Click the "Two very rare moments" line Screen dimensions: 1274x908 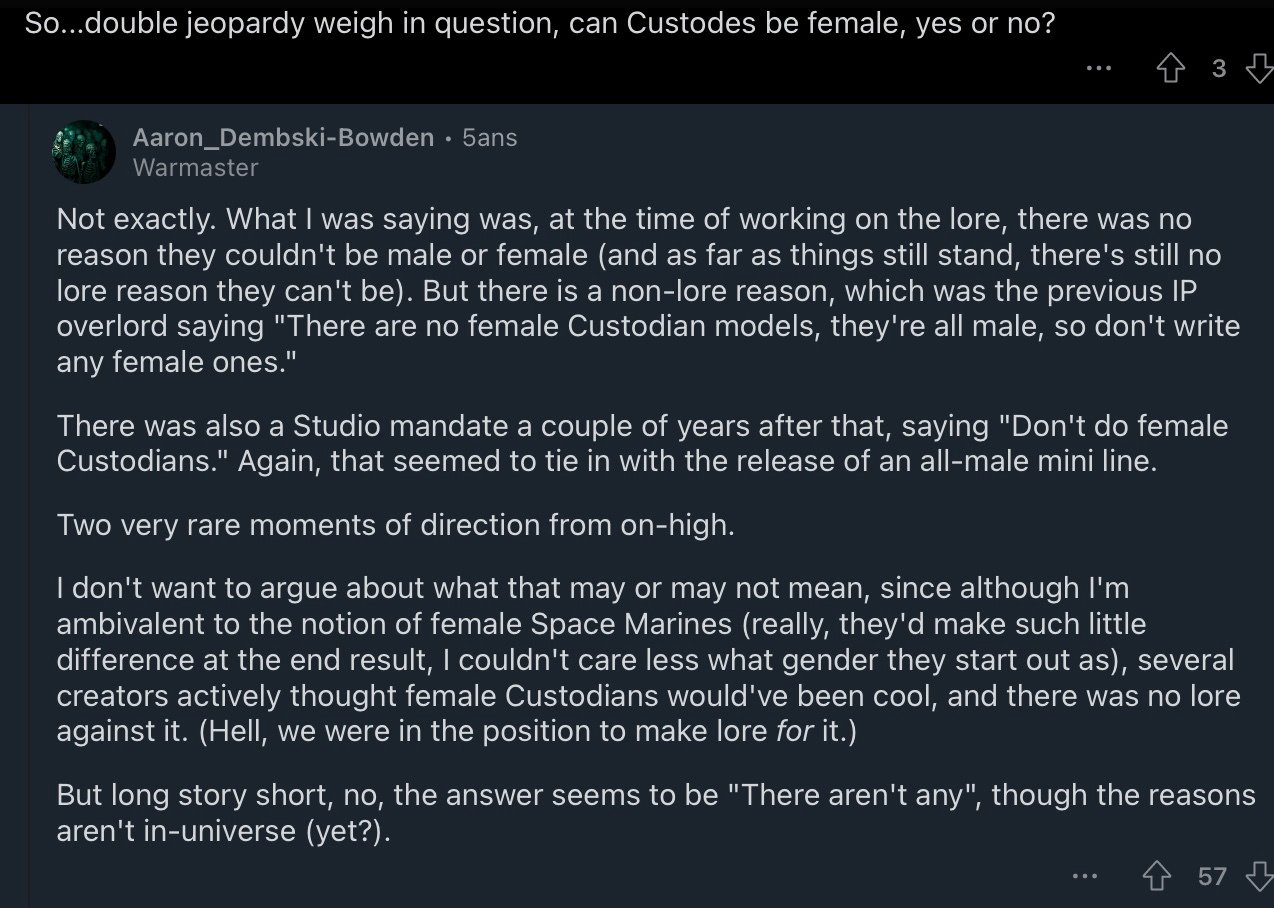click(x=396, y=525)
